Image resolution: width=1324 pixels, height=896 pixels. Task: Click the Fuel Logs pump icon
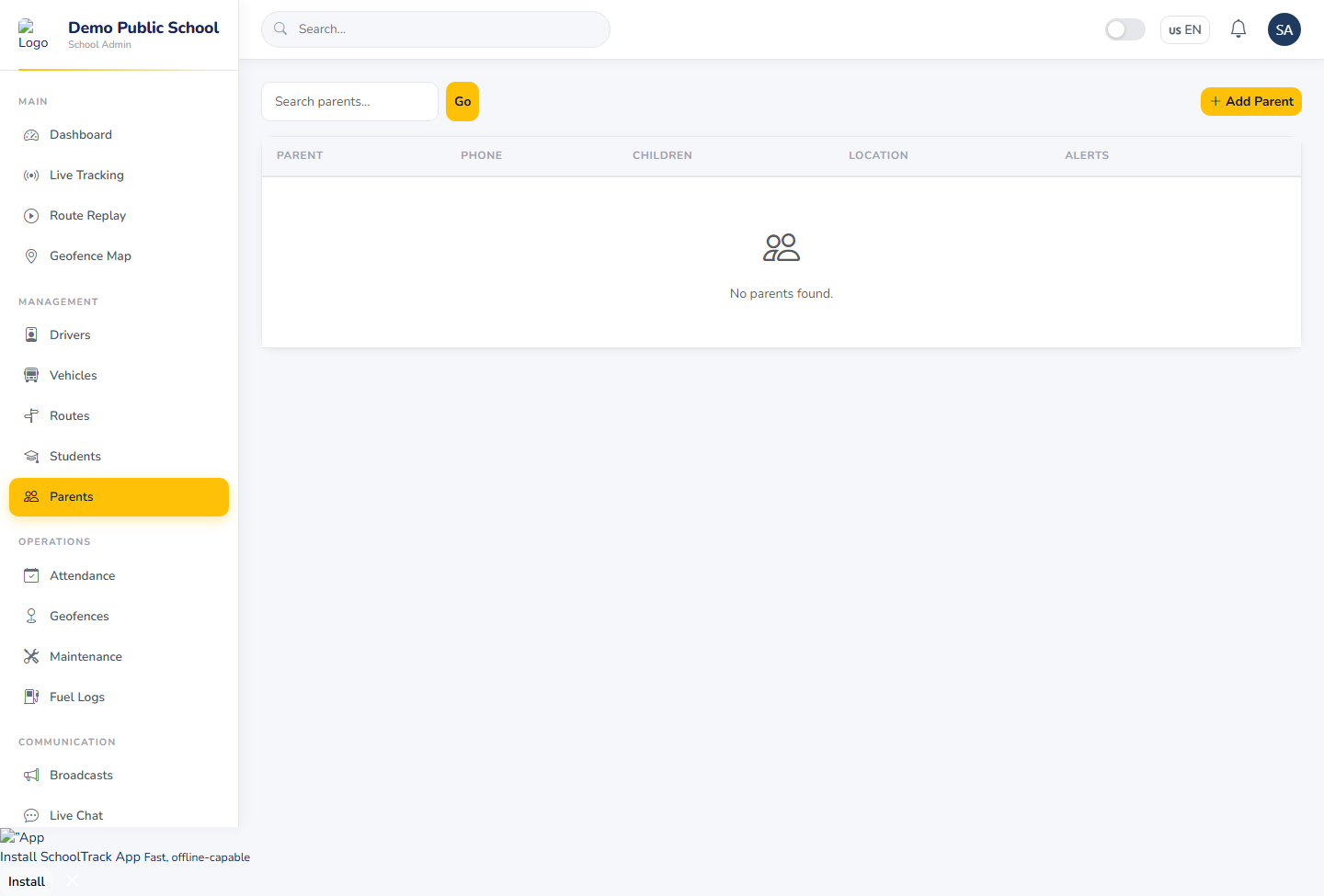point(31,698)
